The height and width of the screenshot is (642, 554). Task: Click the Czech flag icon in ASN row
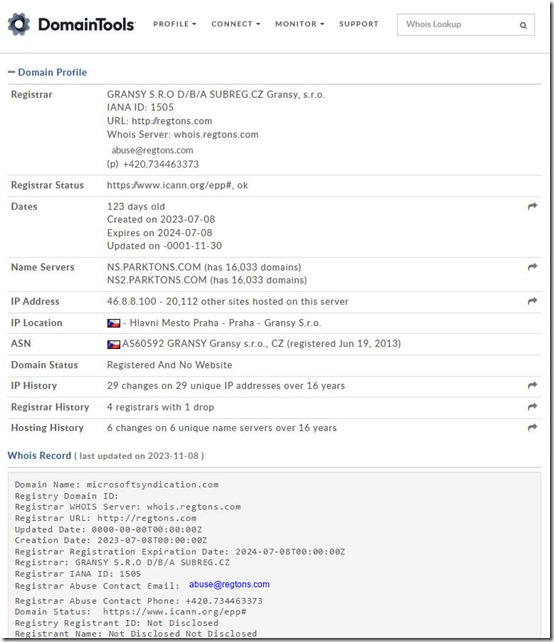[x=113, y=344]
